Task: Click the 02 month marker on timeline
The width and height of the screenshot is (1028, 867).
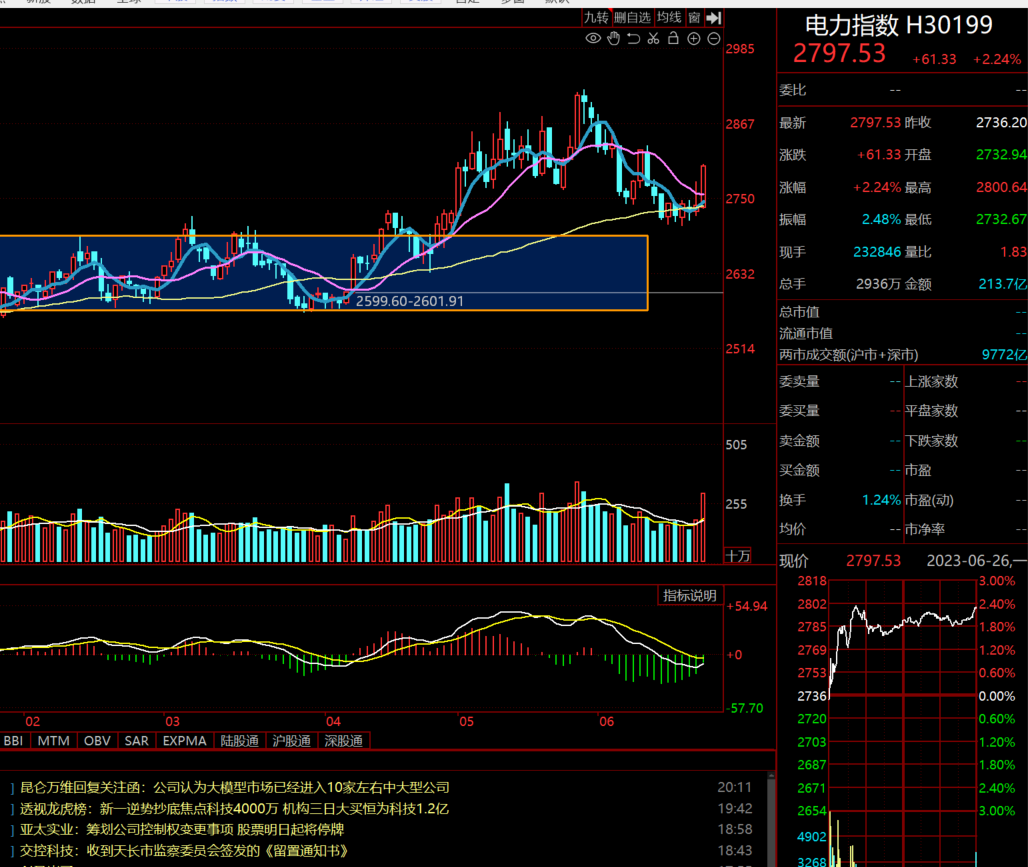Action: (32, 721)
